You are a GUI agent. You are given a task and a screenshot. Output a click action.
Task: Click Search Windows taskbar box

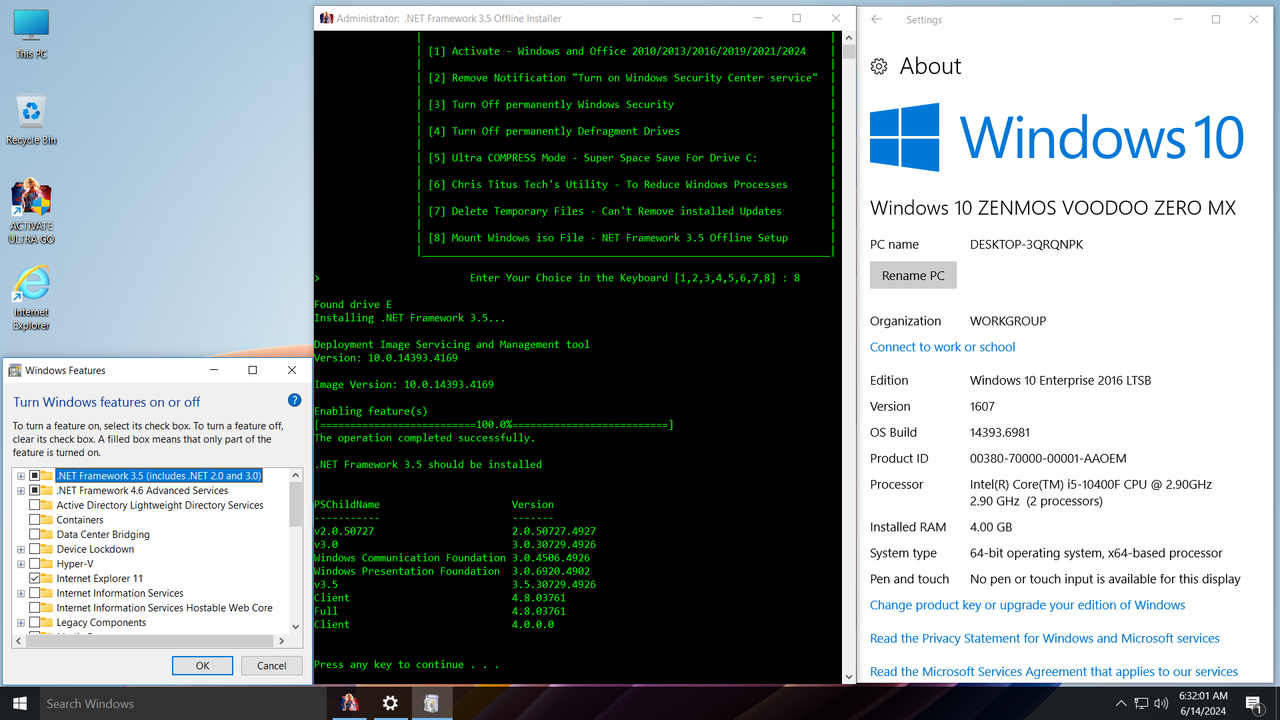183,703
